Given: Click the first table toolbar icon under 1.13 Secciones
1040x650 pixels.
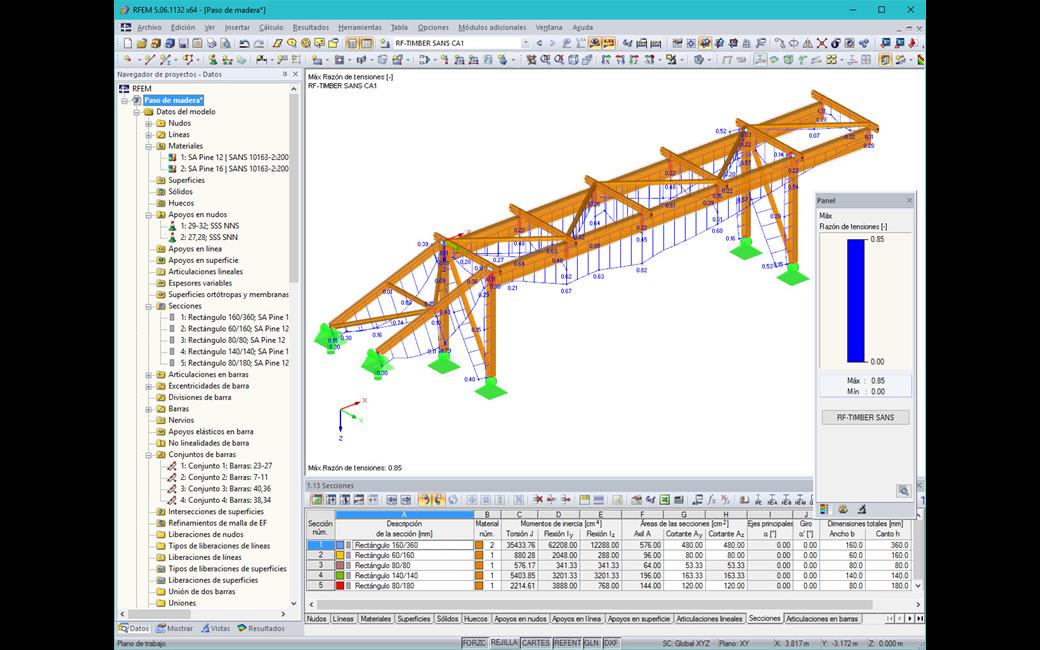Looking at the screenshot, I should 317,499.
